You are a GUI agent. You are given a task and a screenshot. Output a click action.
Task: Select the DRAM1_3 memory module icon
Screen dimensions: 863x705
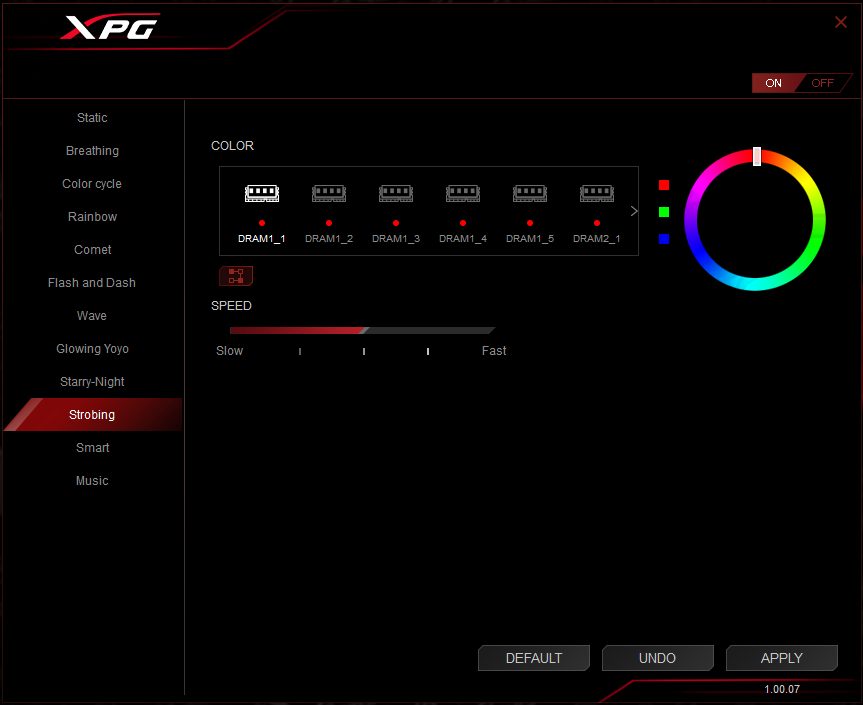pyautogui.click(x=396, y=194)
